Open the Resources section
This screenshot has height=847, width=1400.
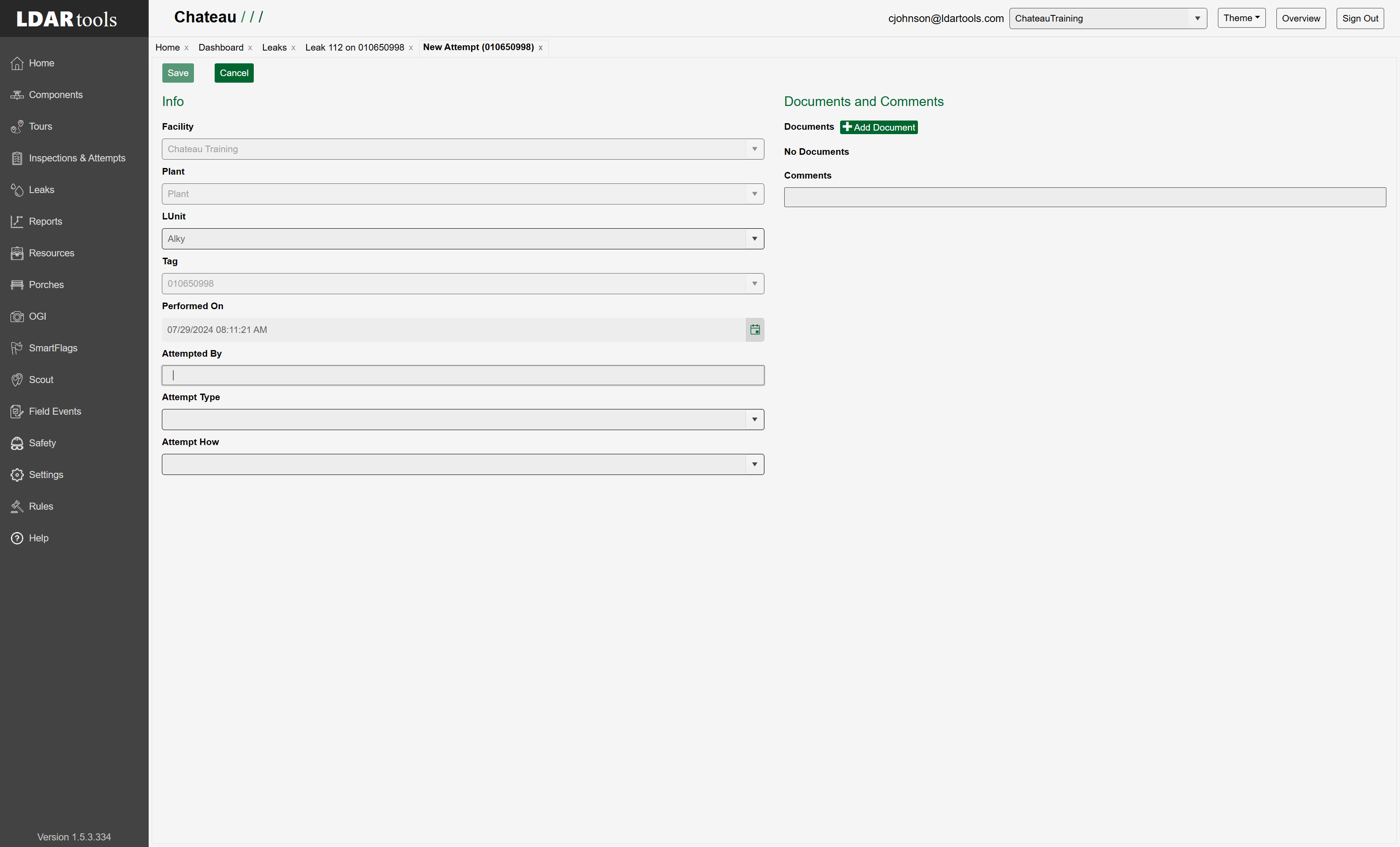51,253
